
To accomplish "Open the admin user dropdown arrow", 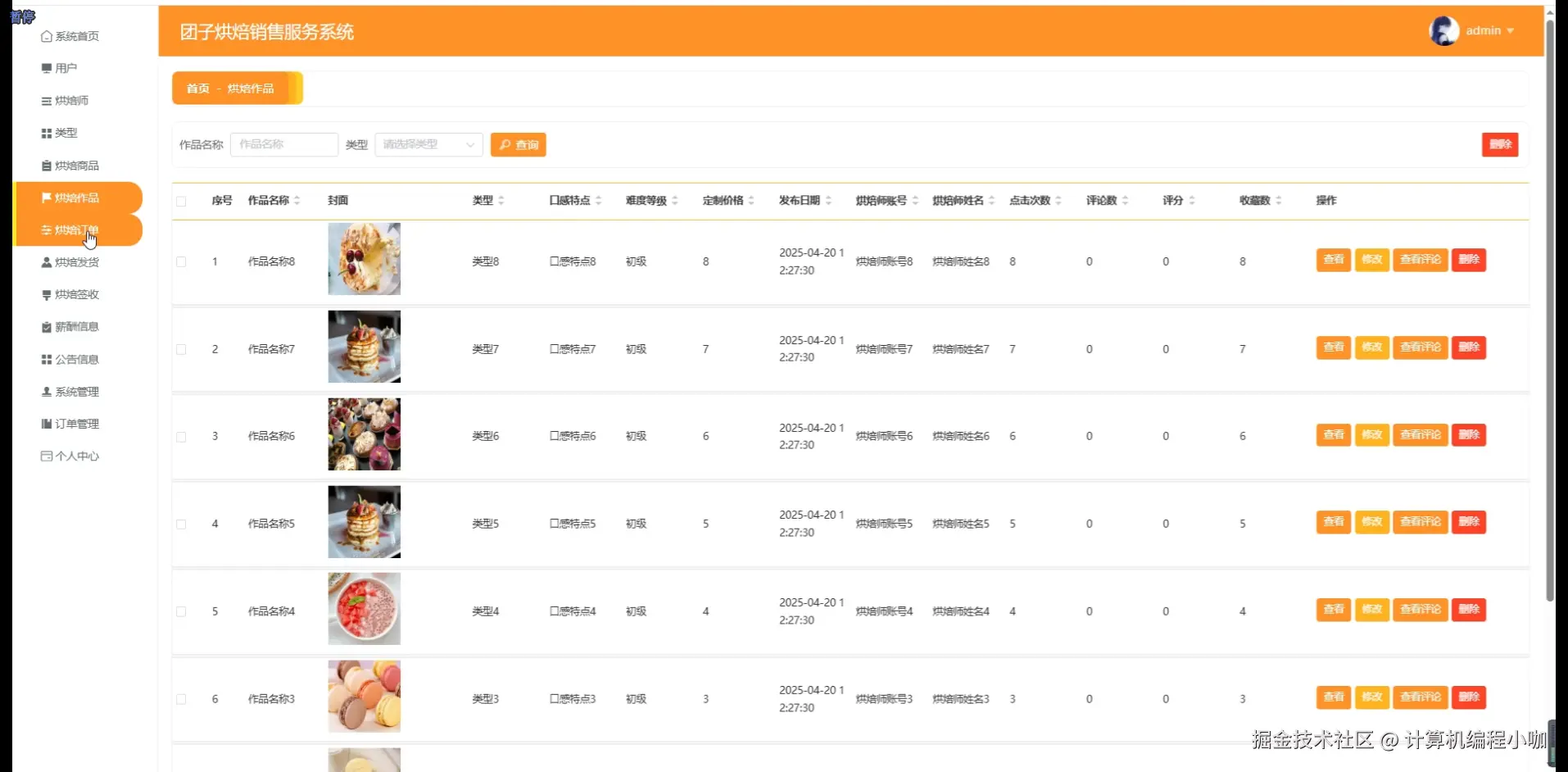I will [x=1510, y=31].
